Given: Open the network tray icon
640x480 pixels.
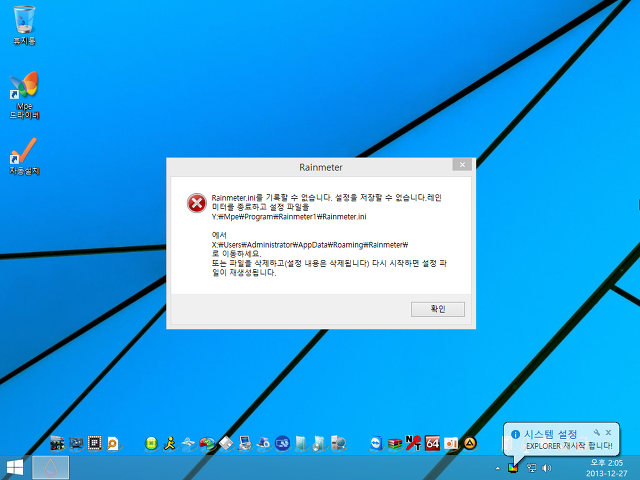Looking at the screenshot, I should click(x=531, y=468).
